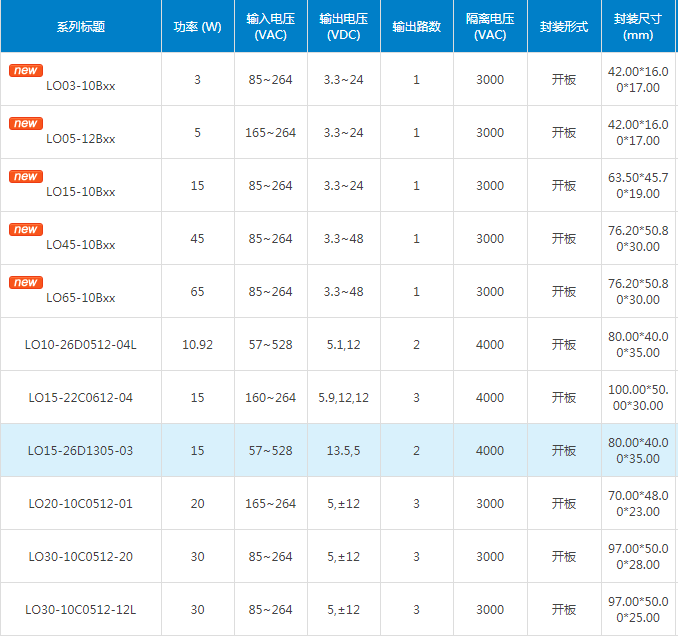Click the 隔离电压 (VAC) column header
The width and height of the screenshot is (678, 638).
(490, 27)
